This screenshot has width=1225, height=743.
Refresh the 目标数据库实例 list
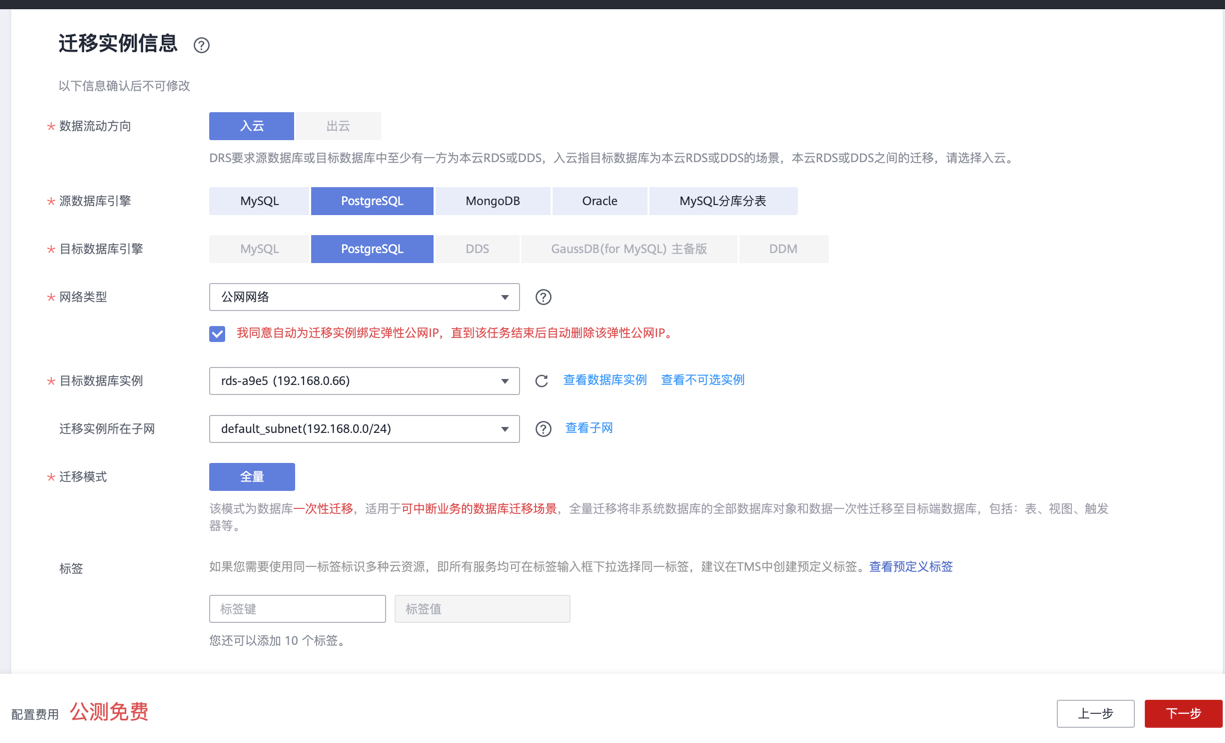[541, 381]
